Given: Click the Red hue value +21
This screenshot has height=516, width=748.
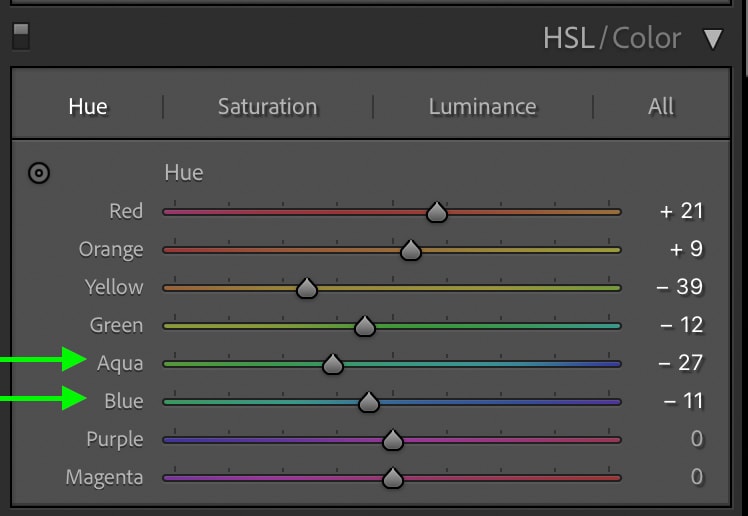Looking at the screenshot, I should pyautogui.click(x=681, y=211).
